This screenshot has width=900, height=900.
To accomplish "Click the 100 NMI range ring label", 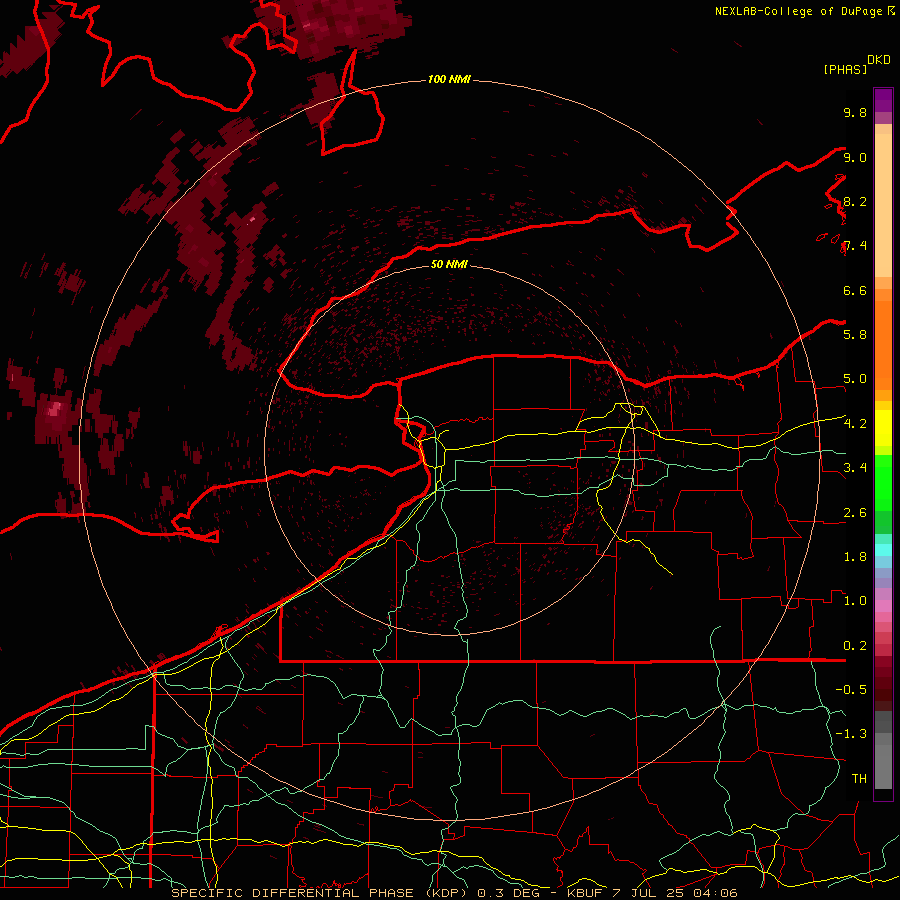I will [449, 79].
